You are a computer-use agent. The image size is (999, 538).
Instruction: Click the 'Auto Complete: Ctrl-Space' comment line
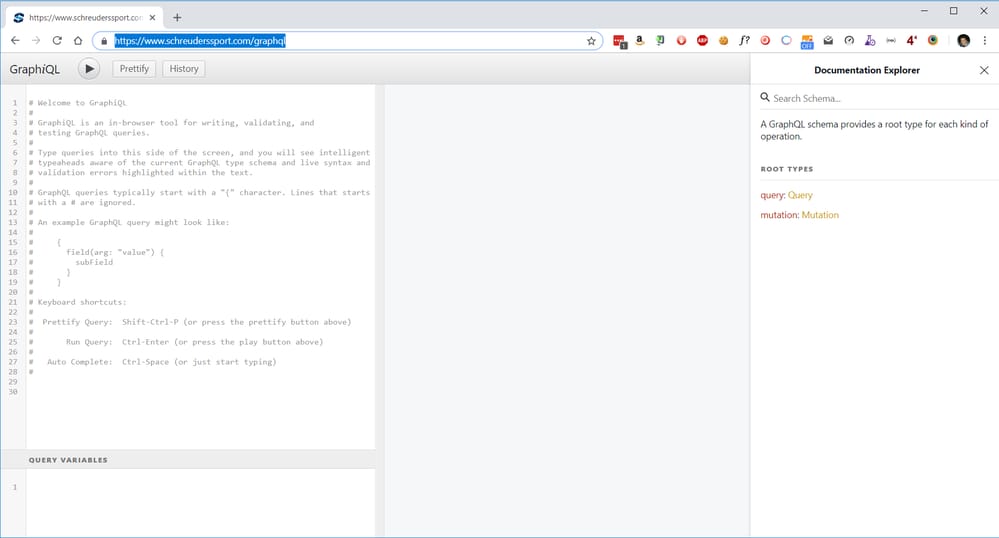153,361
